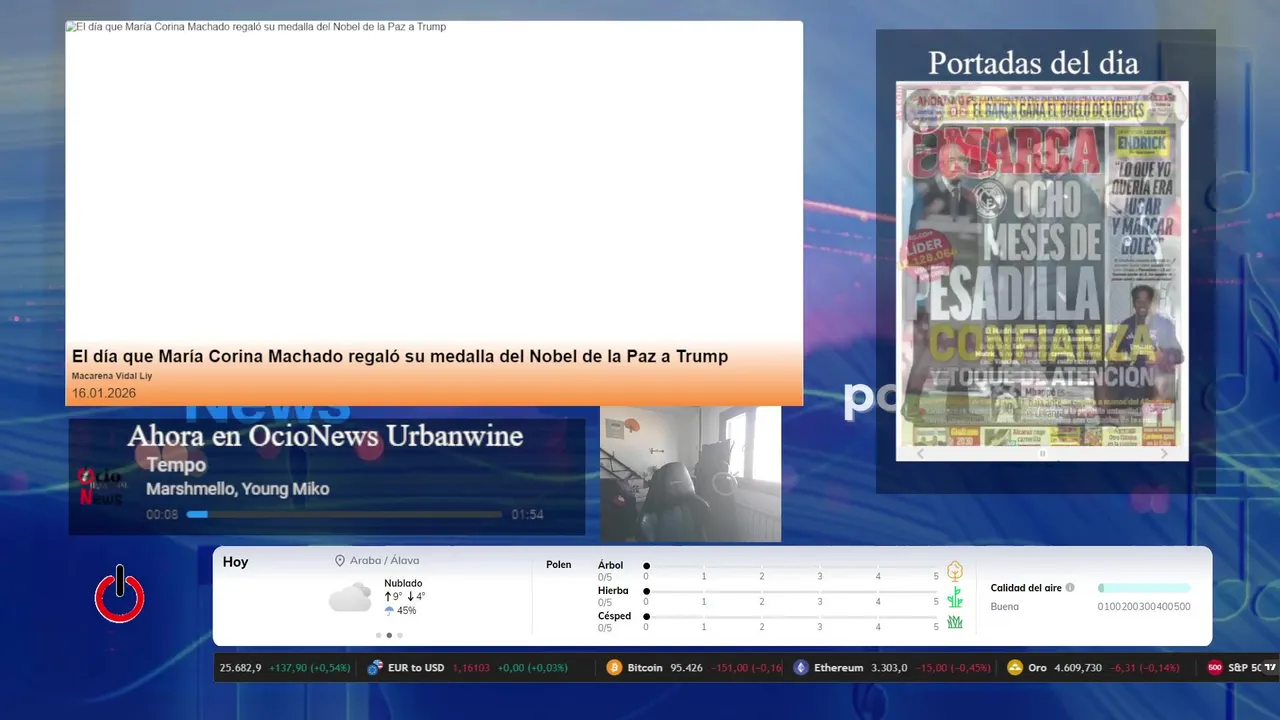The width and height of the screenshot is (1280, 720).
Task: Click Oro price 4.609,730
Action: 1078,667
